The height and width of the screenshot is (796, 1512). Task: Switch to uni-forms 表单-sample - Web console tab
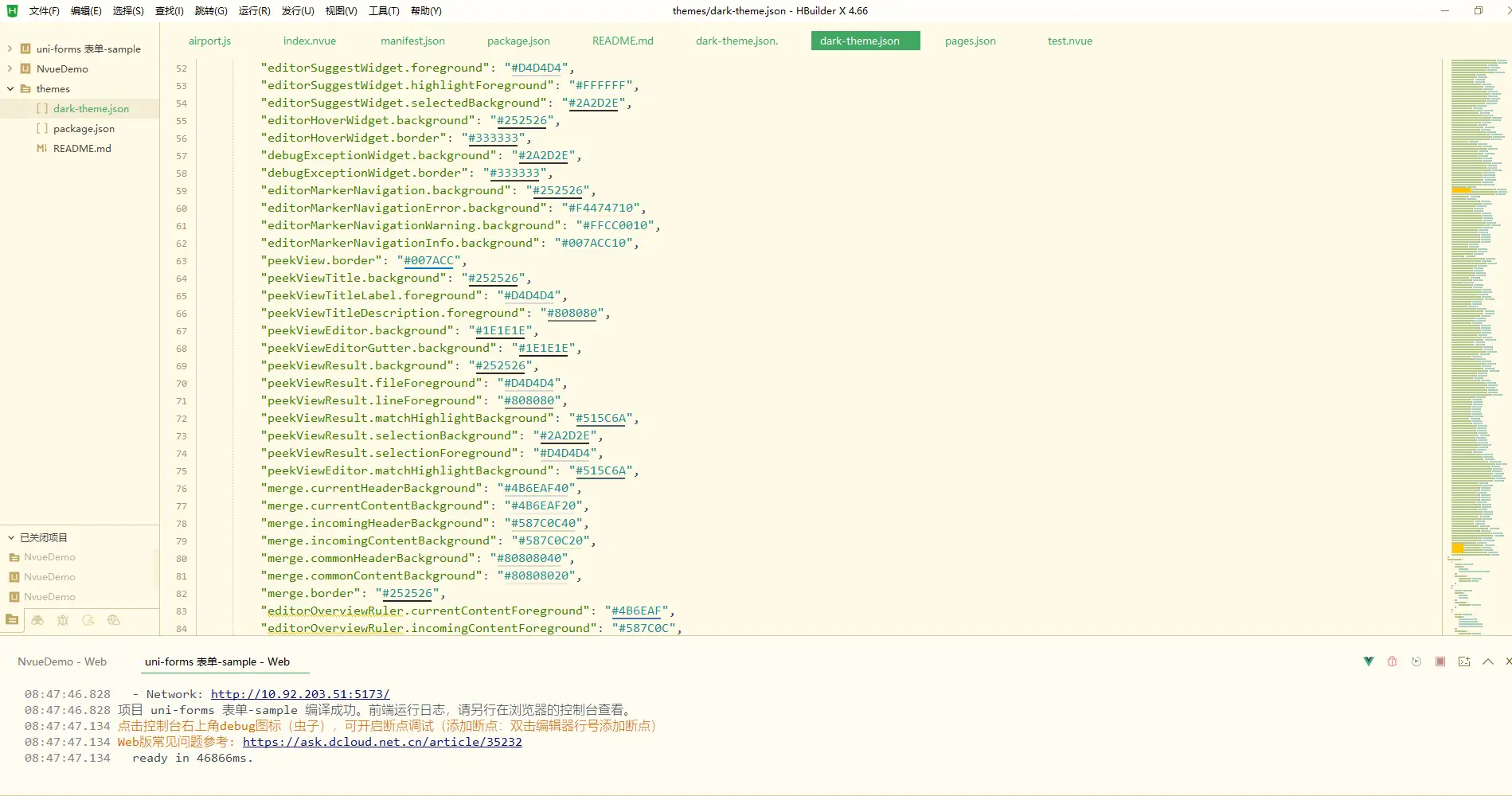pyautogui.click(x=217, y=661)
